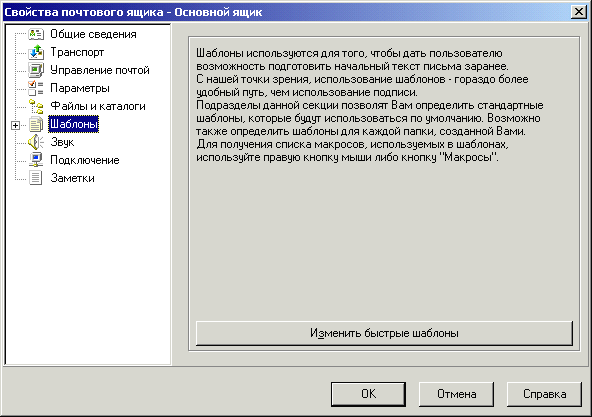Select Общие сведения in the tree
The width and height of the screenshot is (592, 417).
[93, 34]
